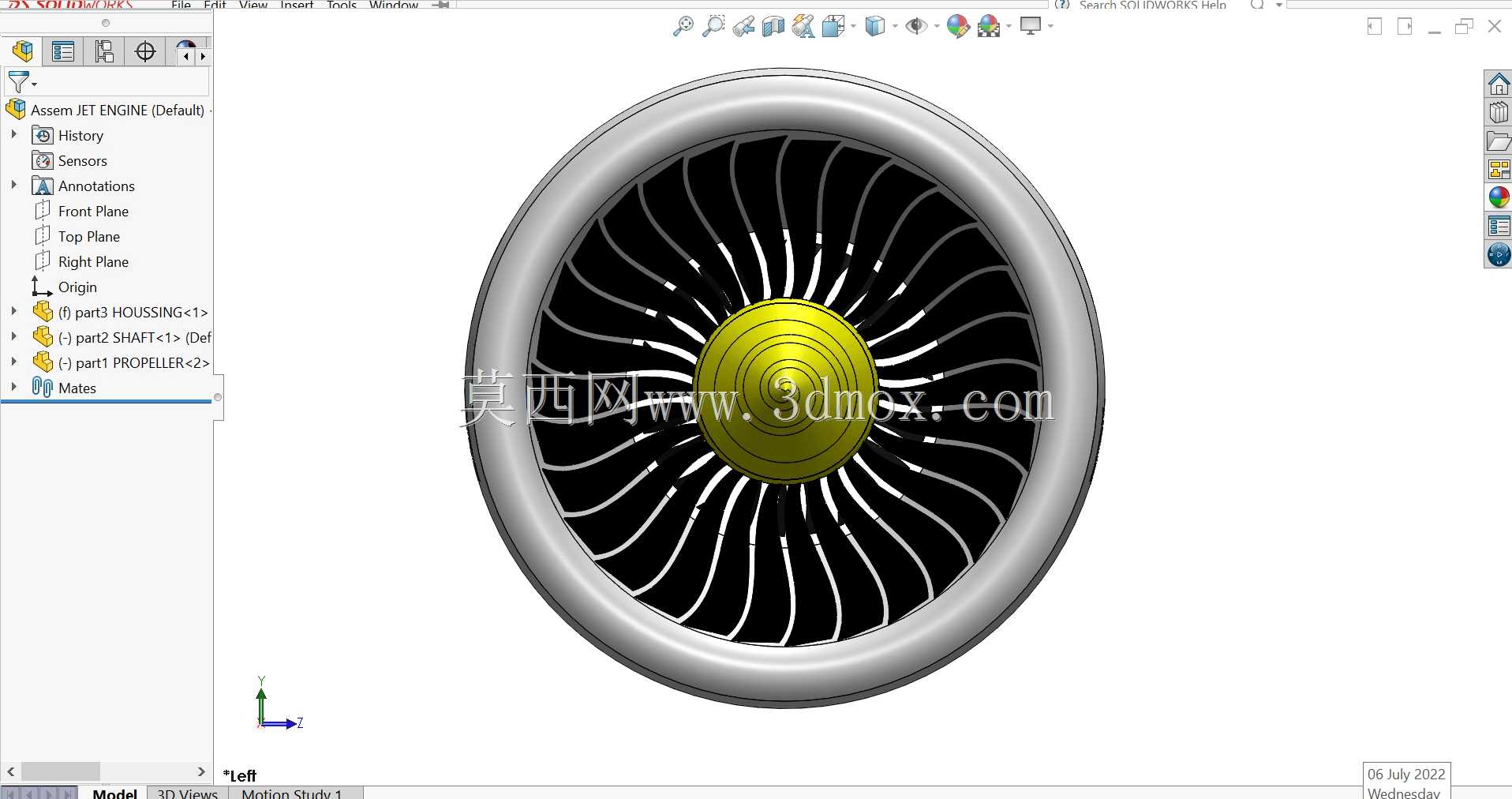The width and height of the screenshot is (1512, 799).
Task: Open the FeatureManager Design Tree tab
Action: coord(23,52)
